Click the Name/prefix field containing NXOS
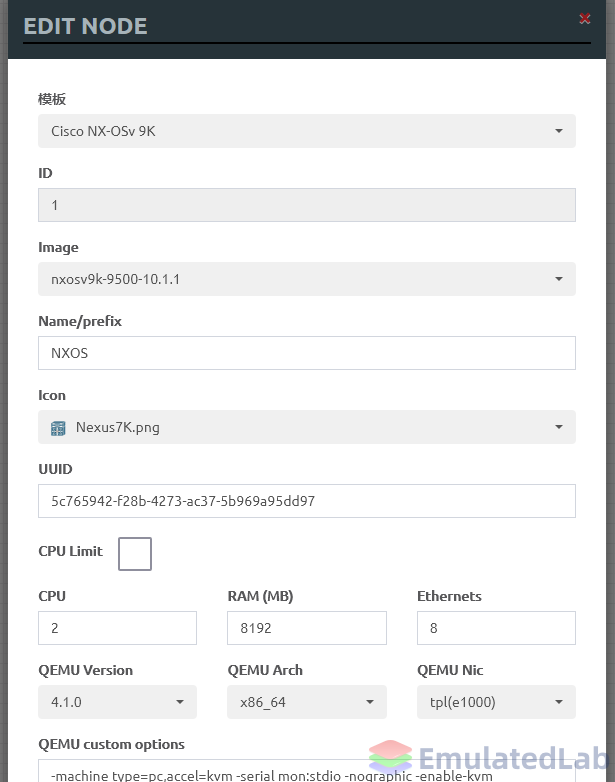615x782 pixels. (x=307, y=353)
